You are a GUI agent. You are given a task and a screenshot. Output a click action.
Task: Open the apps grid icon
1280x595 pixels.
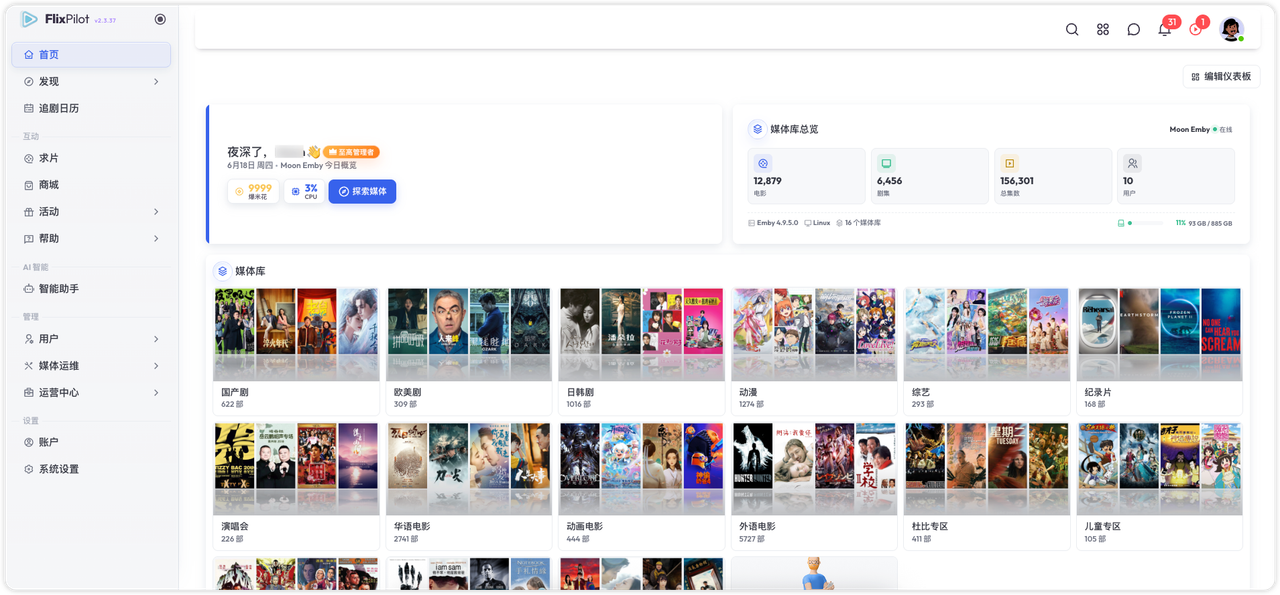[x=1103, y=29]
